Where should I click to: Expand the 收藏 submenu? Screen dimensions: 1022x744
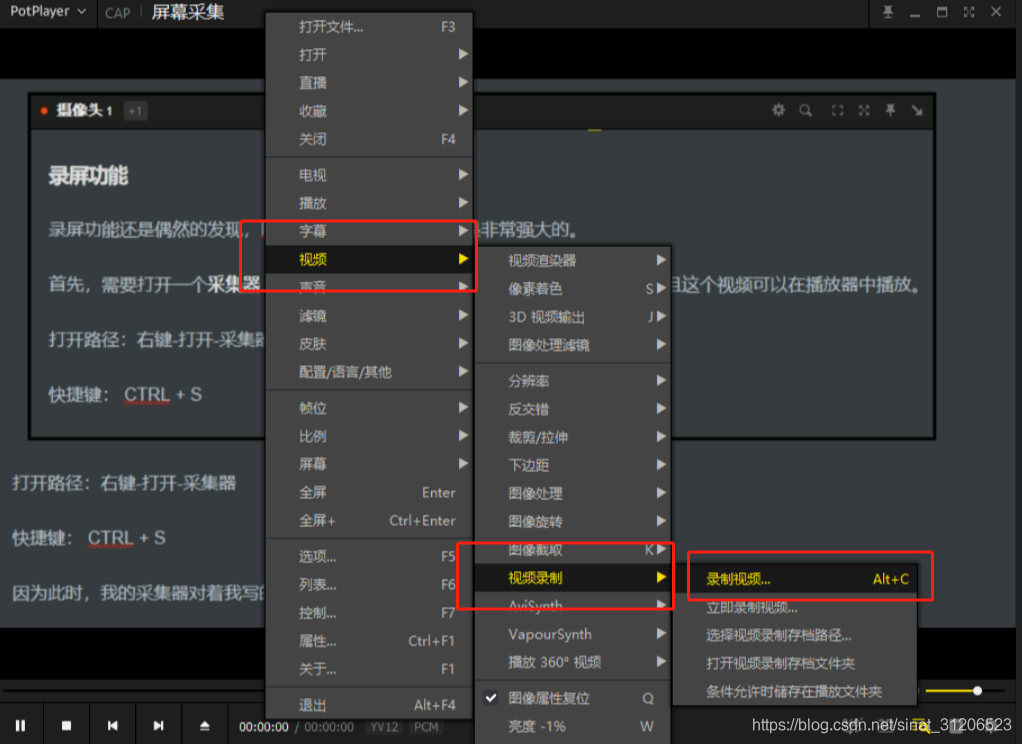(x=369, y=111)
